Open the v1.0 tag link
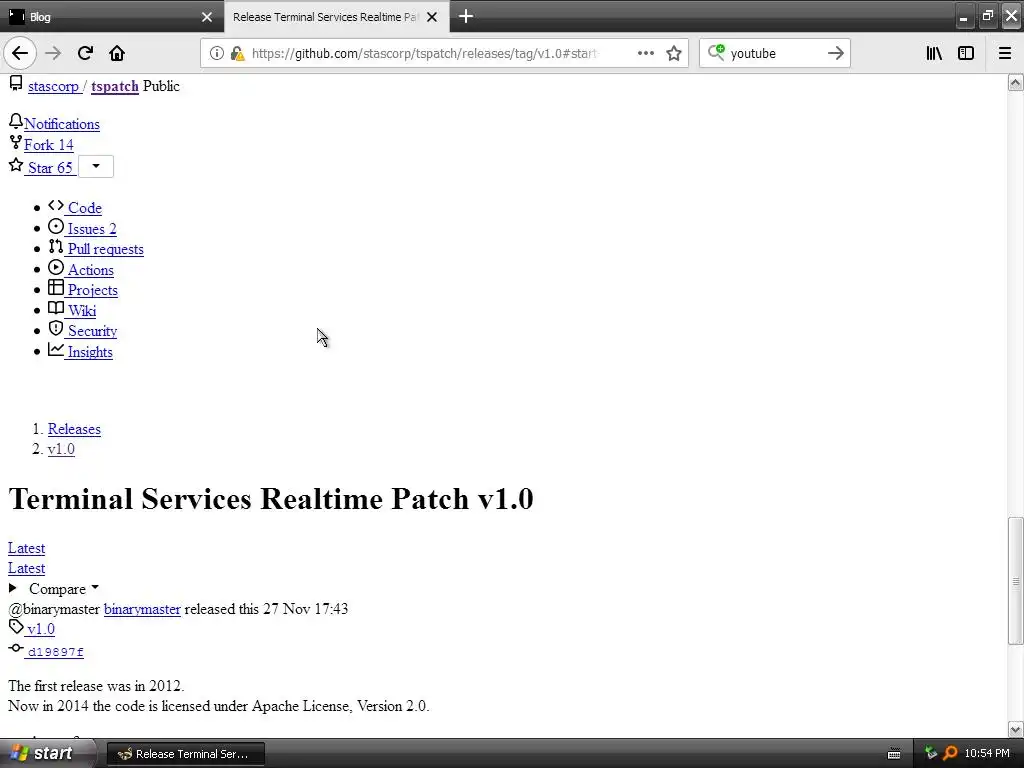Image resolution: width=1024 pixels, height=768 pixels. click(x=40, y=629)
